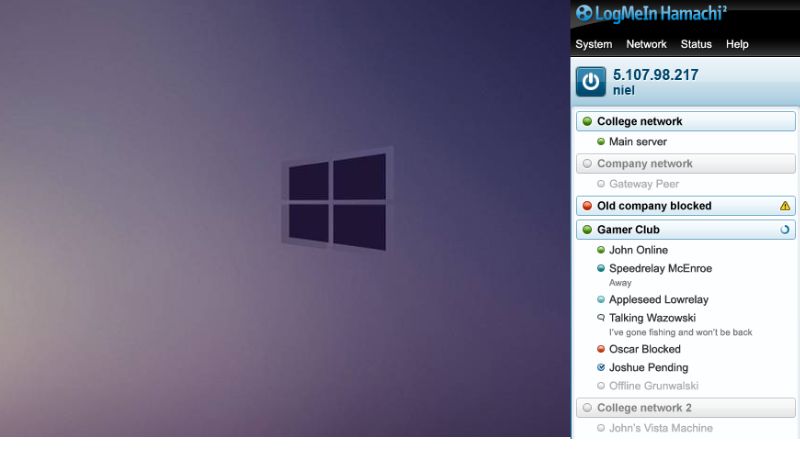800x450 pixels.
Task: Expand the College network 2 group
Action: coord(685,408)
